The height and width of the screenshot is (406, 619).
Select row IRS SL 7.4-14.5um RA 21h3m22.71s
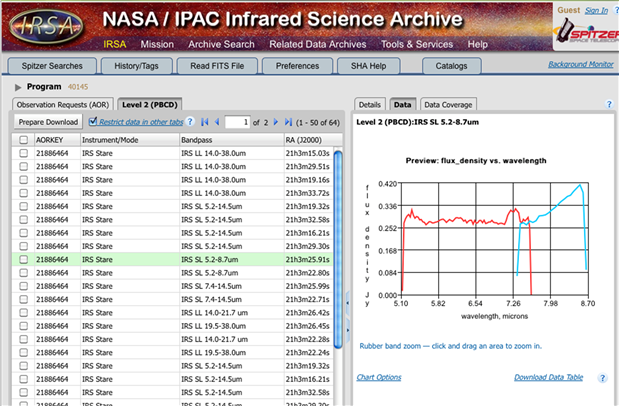[x=173, y=299]
